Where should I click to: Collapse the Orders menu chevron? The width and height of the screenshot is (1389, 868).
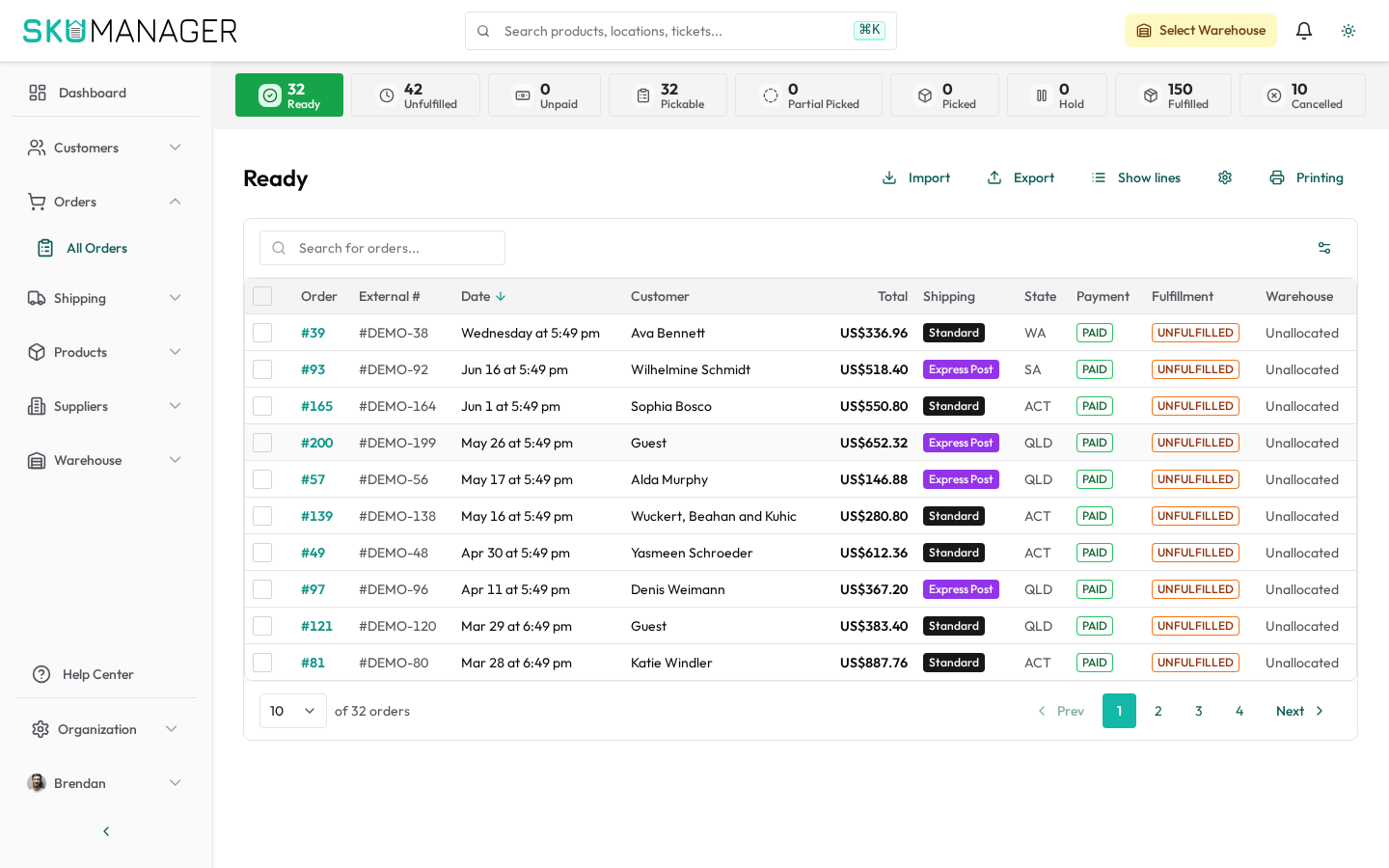coord(176,202)
